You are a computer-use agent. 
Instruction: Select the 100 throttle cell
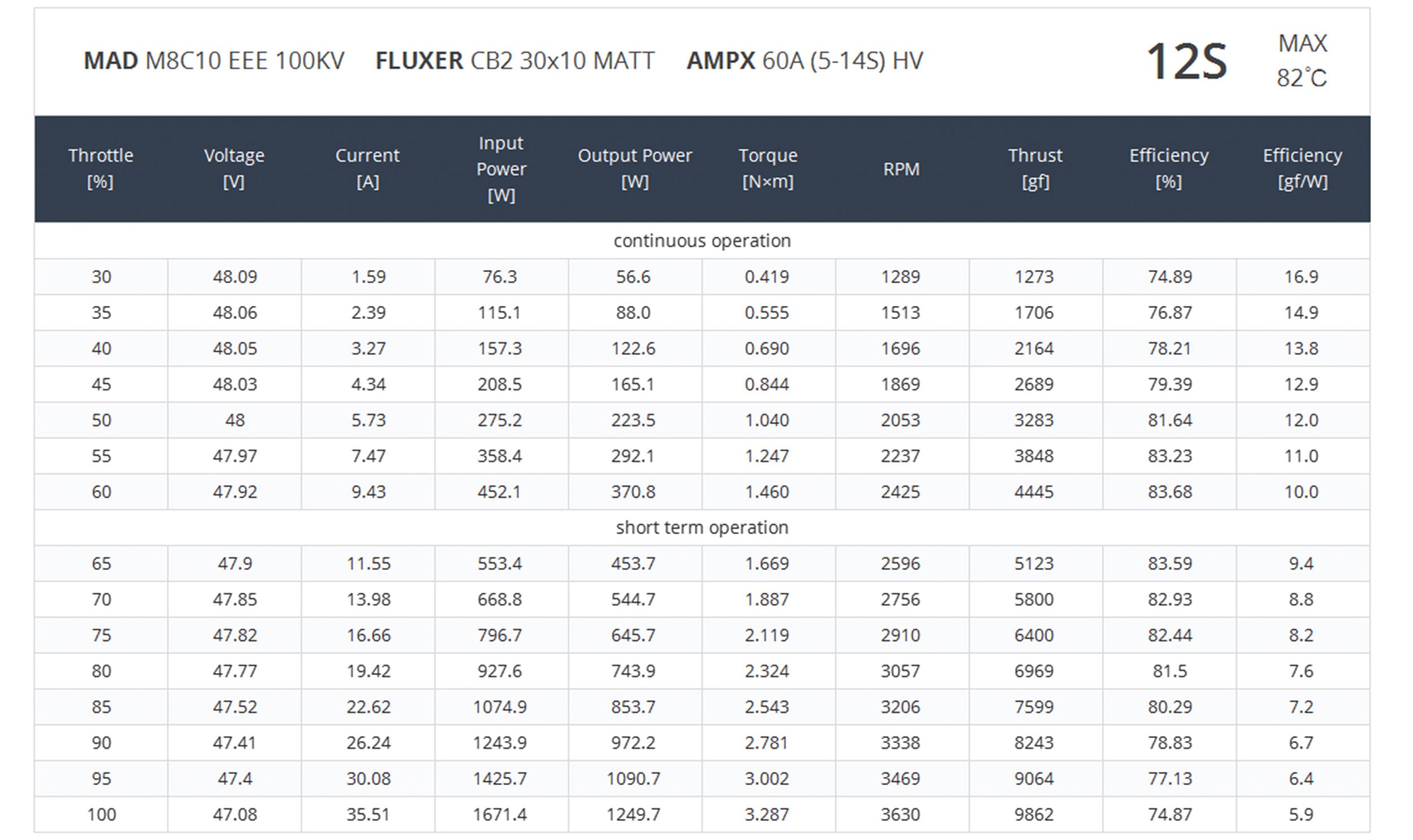click(x=101, y=814)
